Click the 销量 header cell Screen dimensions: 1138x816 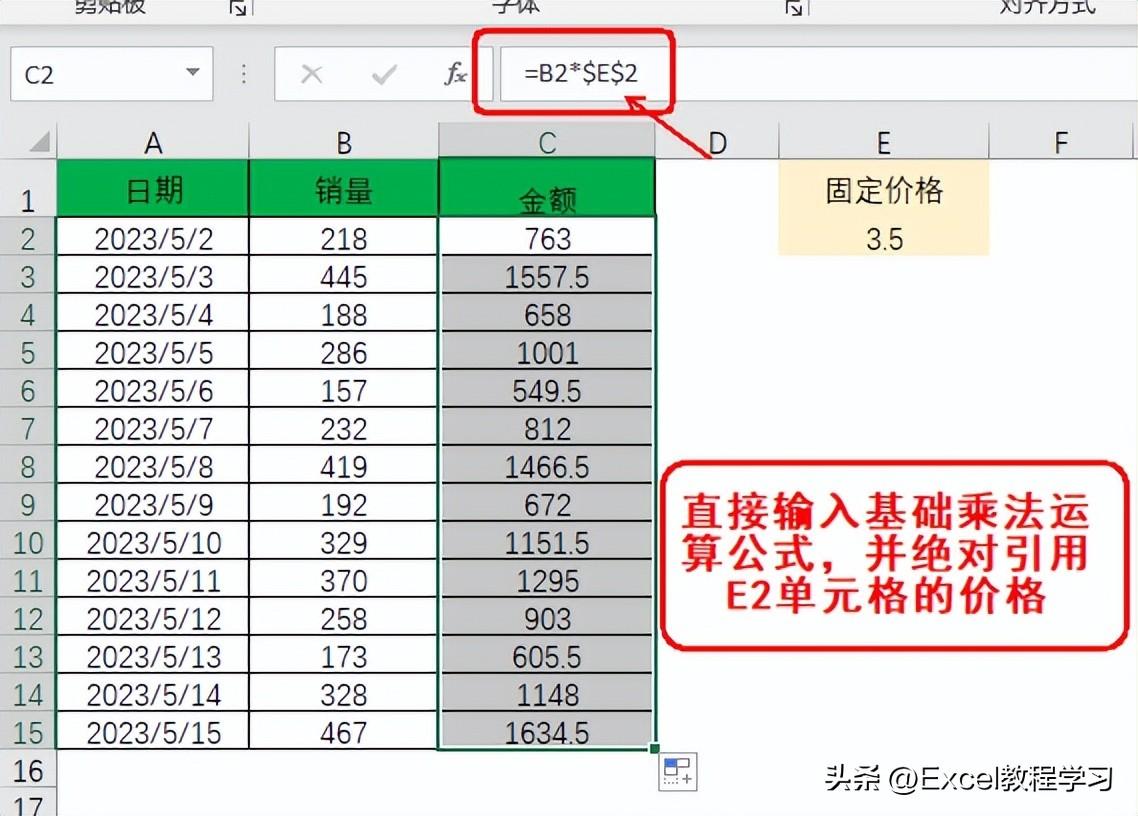click(x=344, y=188)
